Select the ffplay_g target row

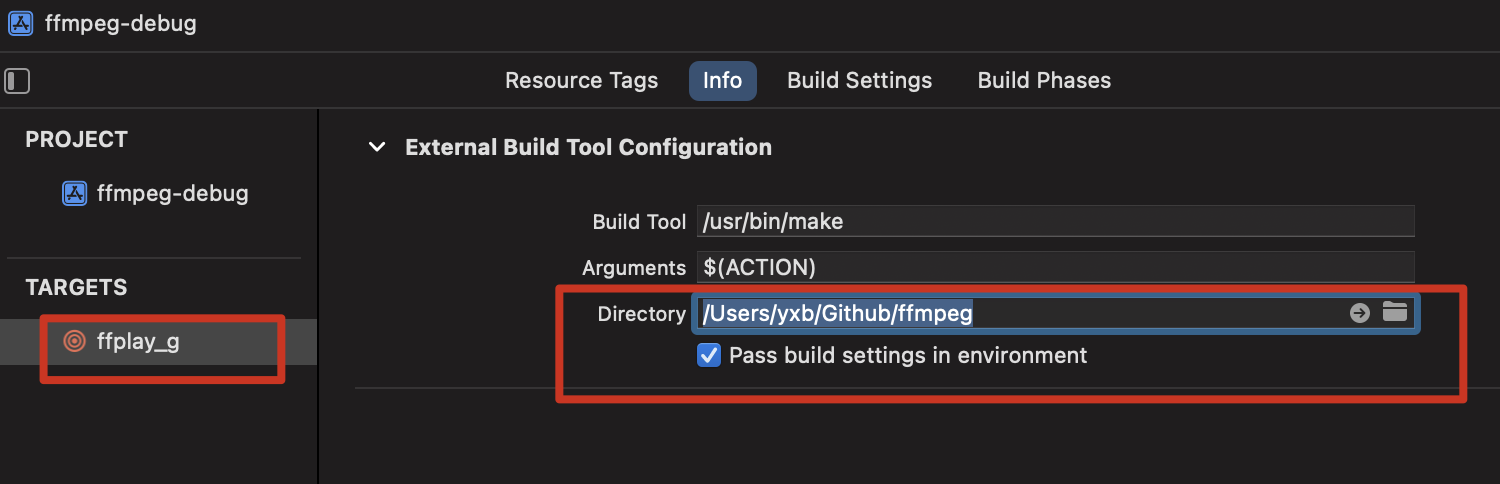(x=158, y=342)
